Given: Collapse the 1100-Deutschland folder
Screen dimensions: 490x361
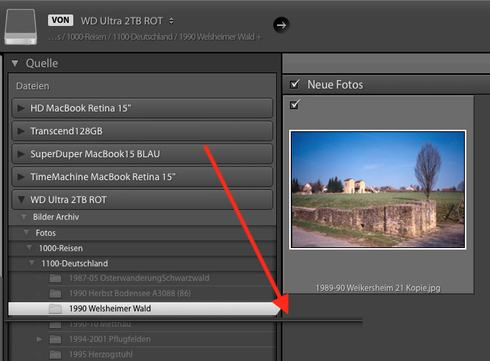Looking at the screenshot, I should tap(32, 263).
